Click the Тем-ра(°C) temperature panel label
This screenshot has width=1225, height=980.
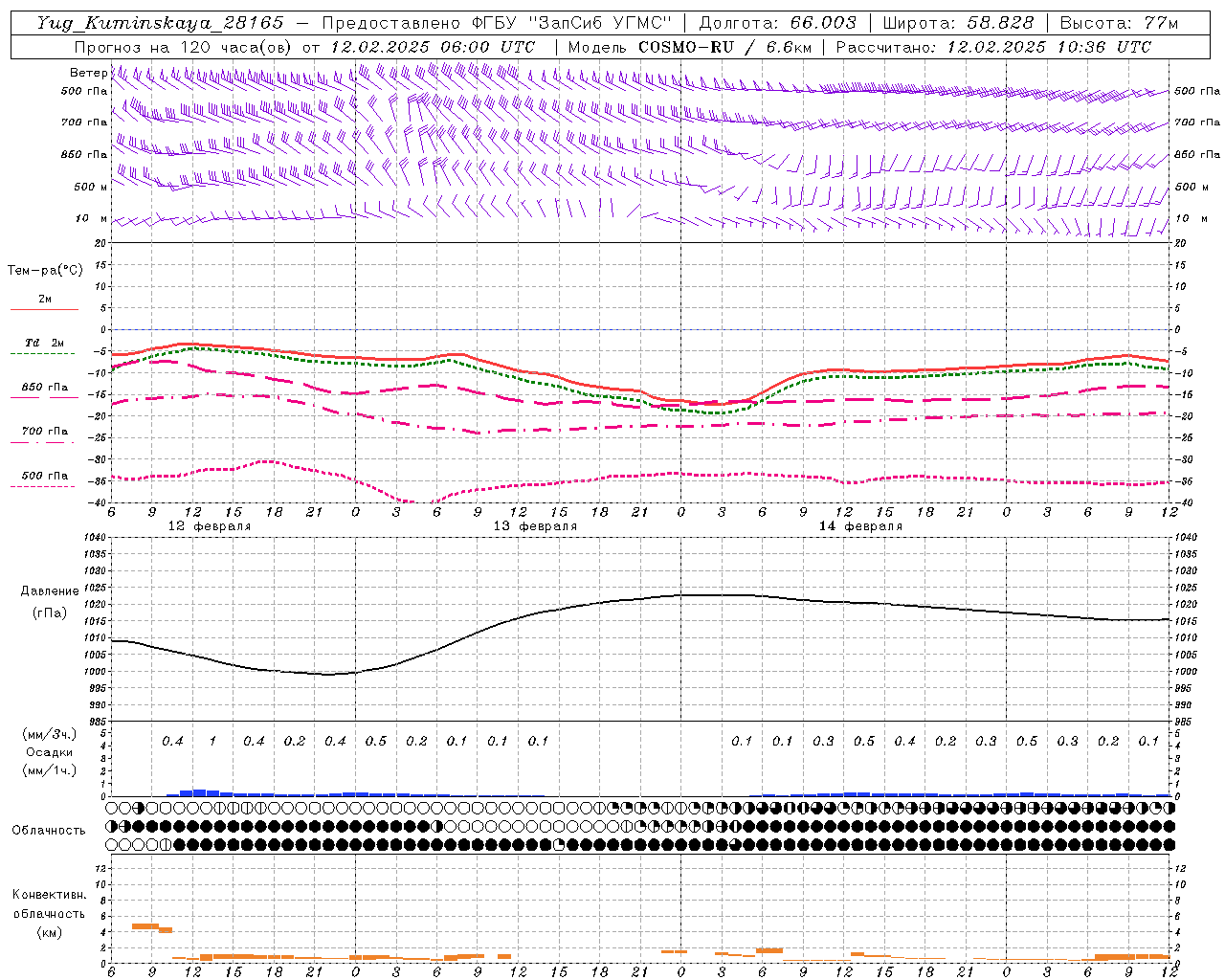click(45, 271)
